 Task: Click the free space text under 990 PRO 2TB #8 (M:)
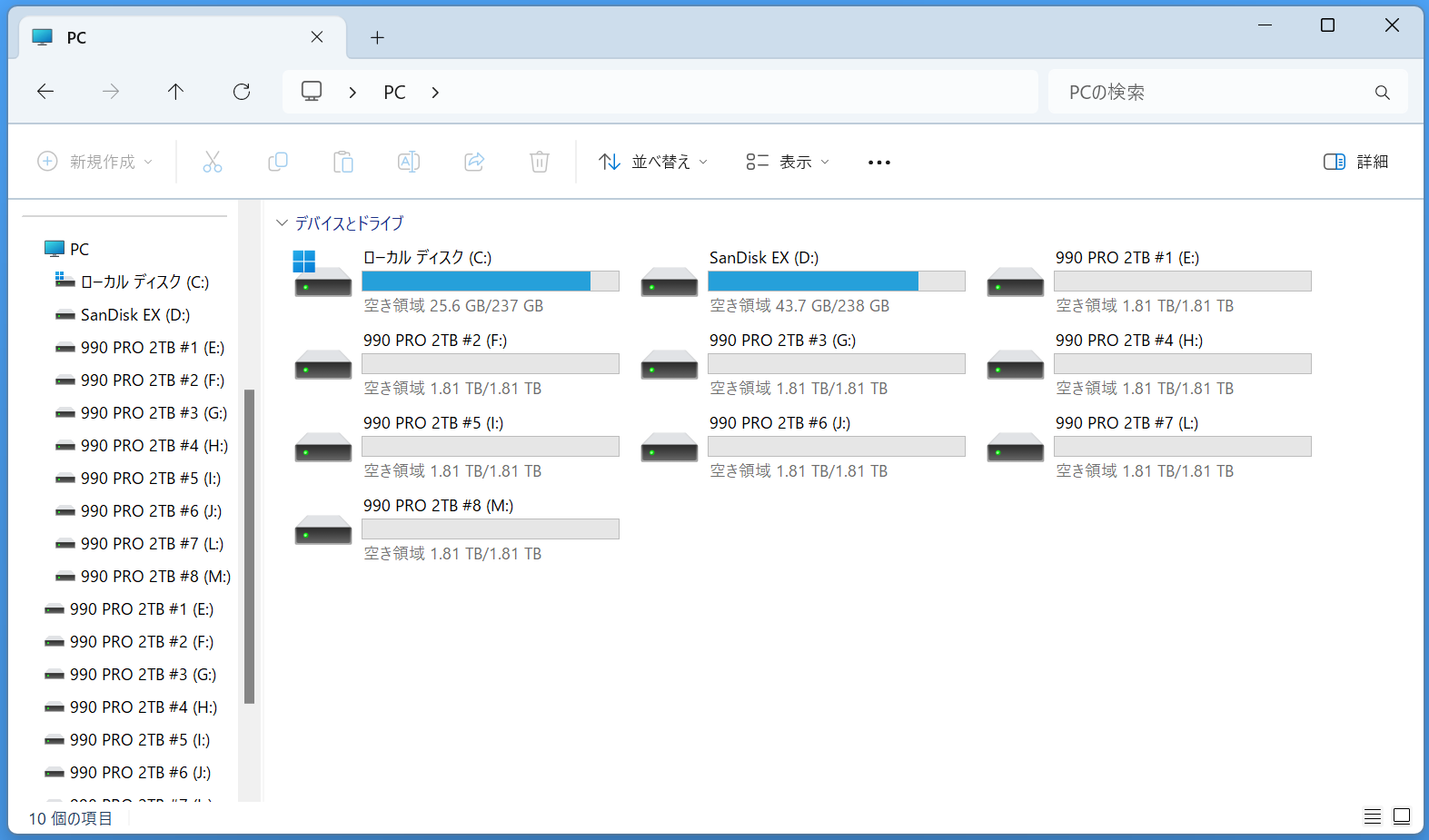[452, 554]
